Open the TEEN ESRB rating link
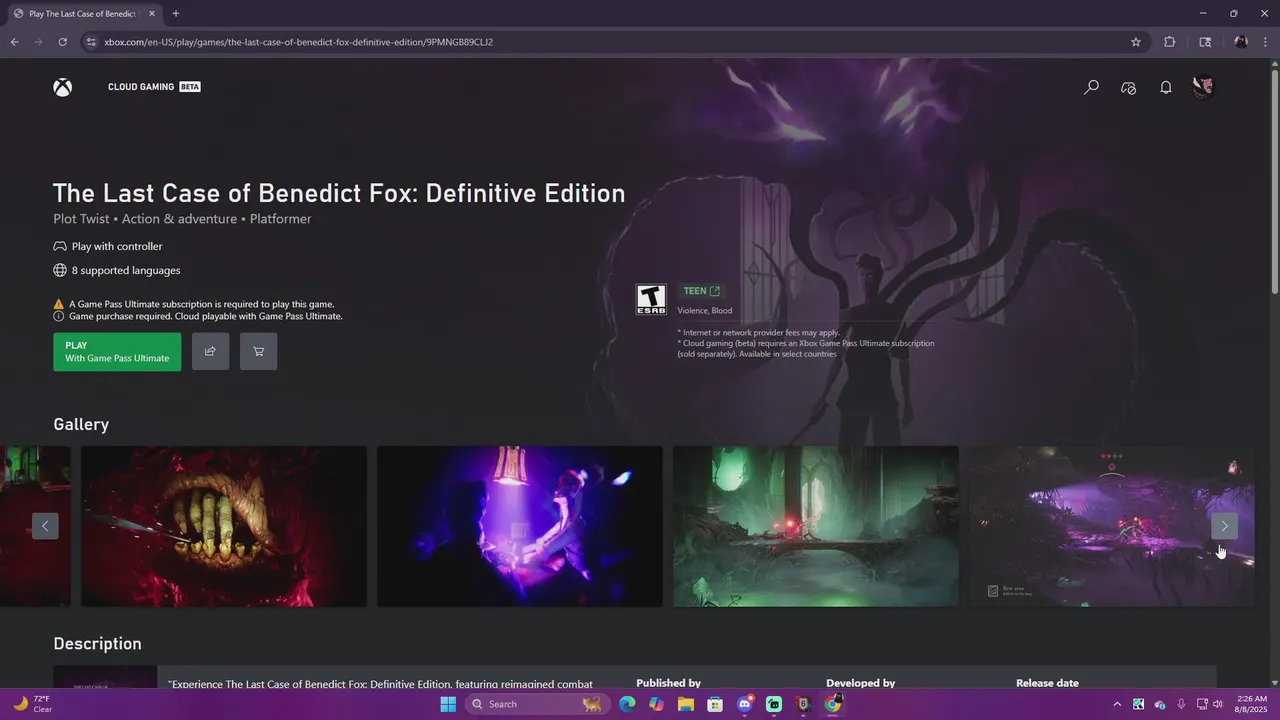Screen dimensions: 1280x720 701,291
